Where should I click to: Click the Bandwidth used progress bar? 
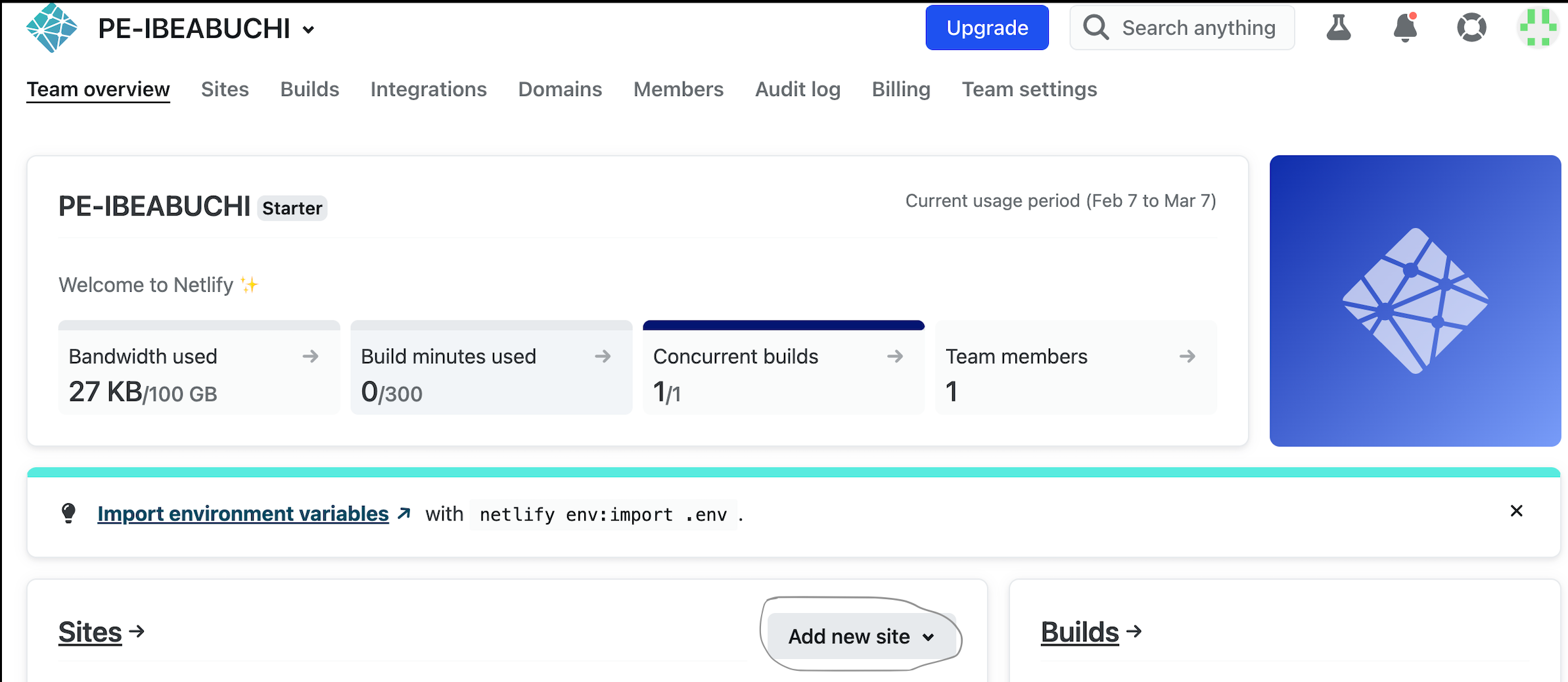pyautogui.click(x=199, y=325)
